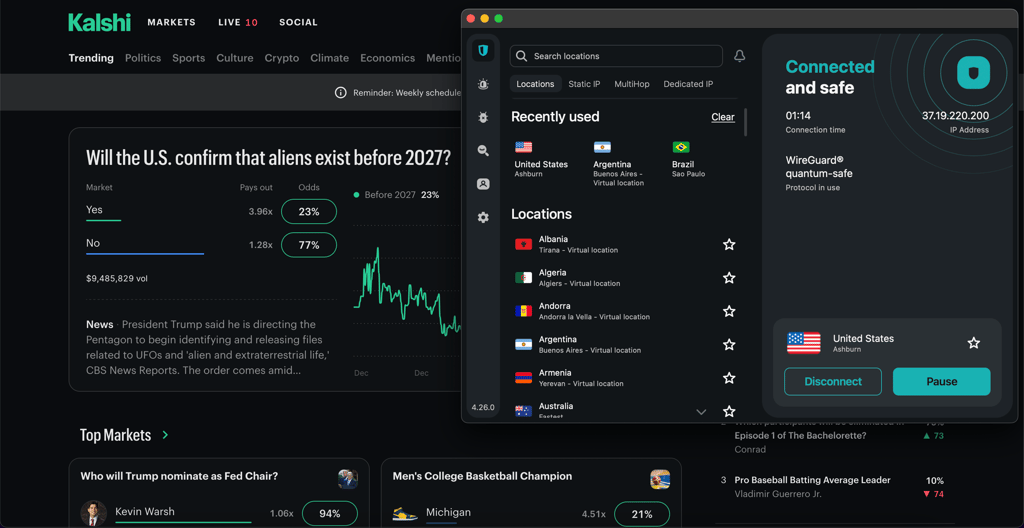Click the Disconnect button

[x=833, y=382]
